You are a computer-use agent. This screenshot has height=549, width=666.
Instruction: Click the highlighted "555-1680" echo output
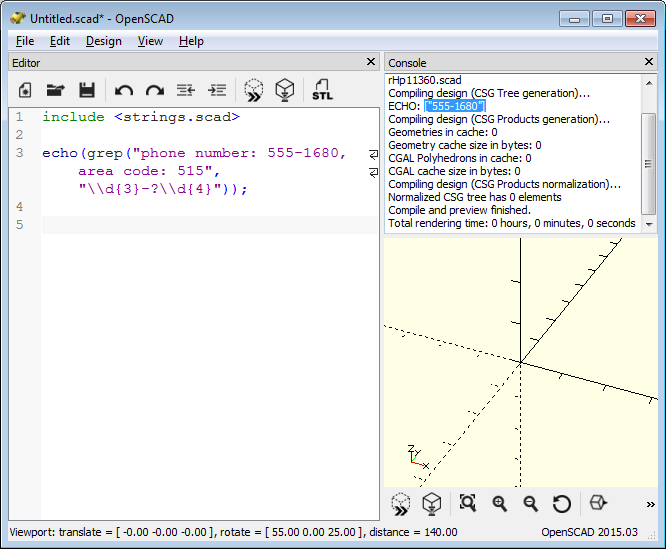coord(454,106)
